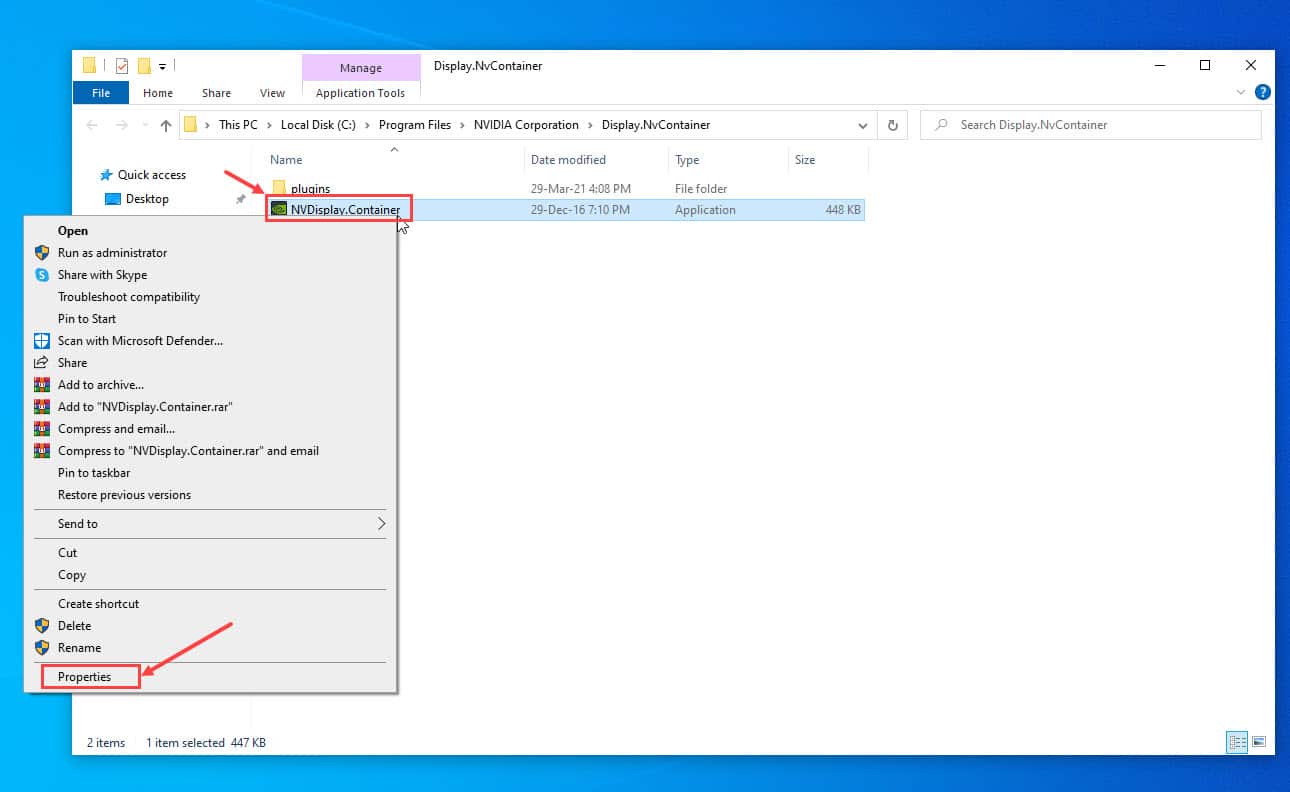Open the View ribbon tab

(272, 93)
